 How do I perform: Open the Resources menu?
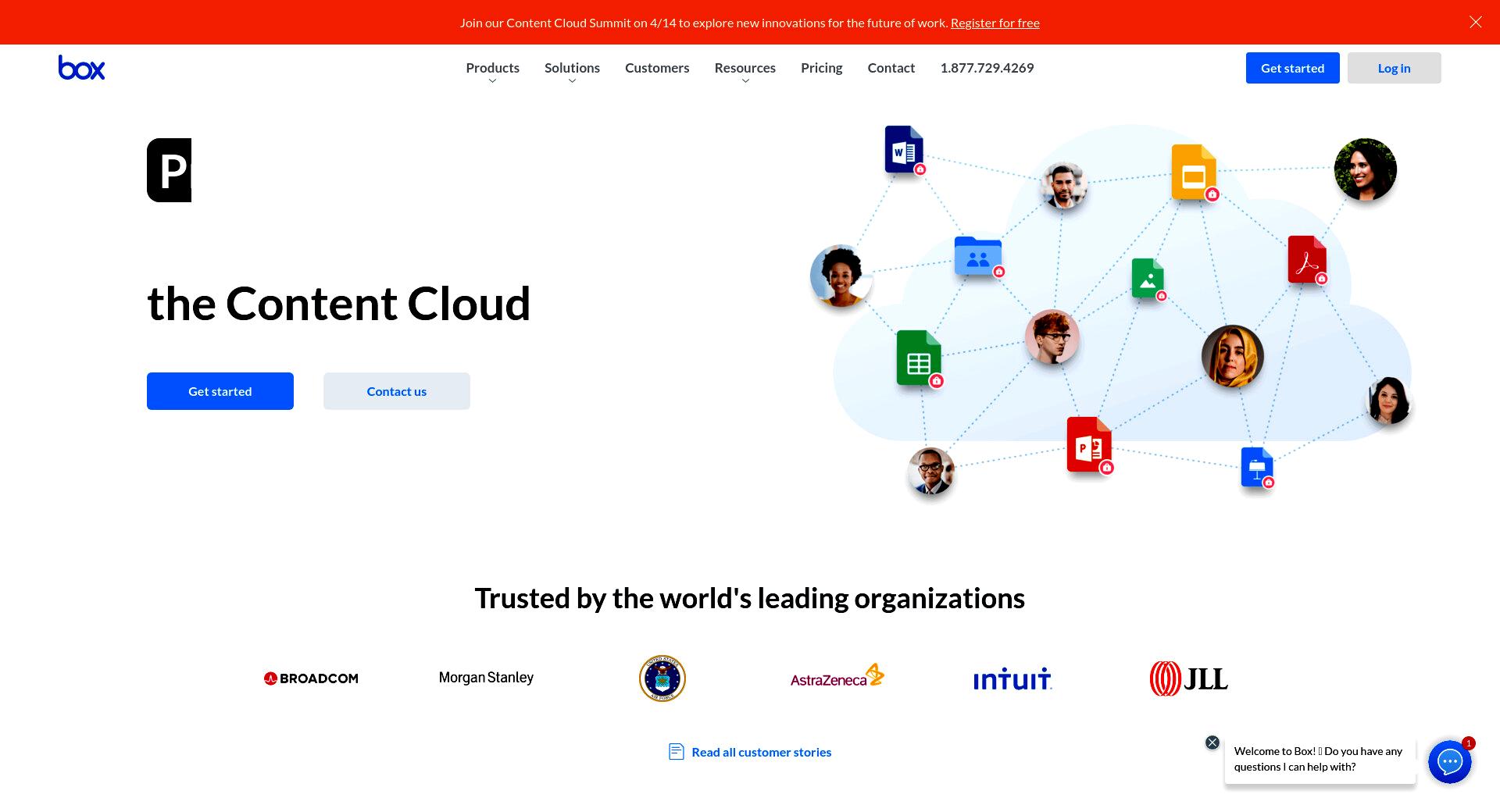pyautogui.click(x=745, y=68)
